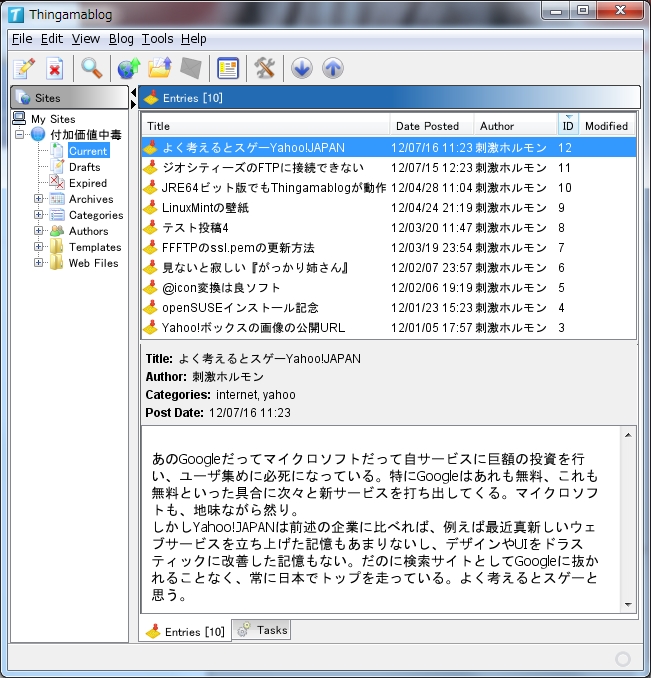Image resolution: width=651 pixels, height=678 pixels.
Task: Expand the Templates tree node
Action: click(38, 247)
